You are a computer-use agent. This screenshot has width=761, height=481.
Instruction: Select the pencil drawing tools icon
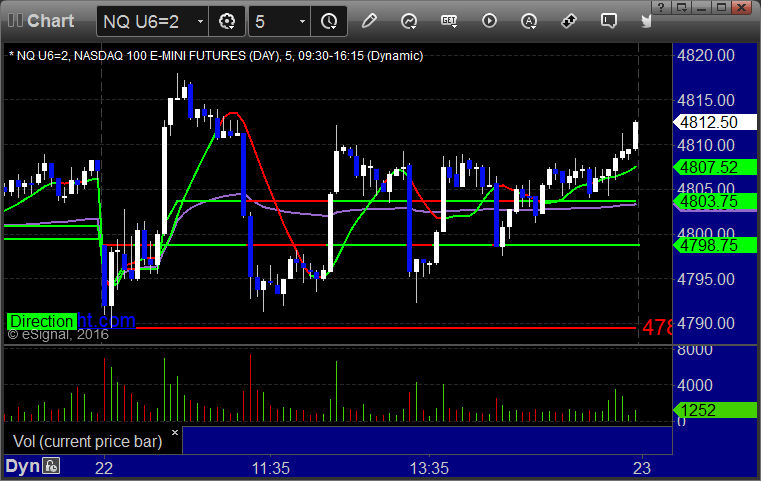(369, 21)
